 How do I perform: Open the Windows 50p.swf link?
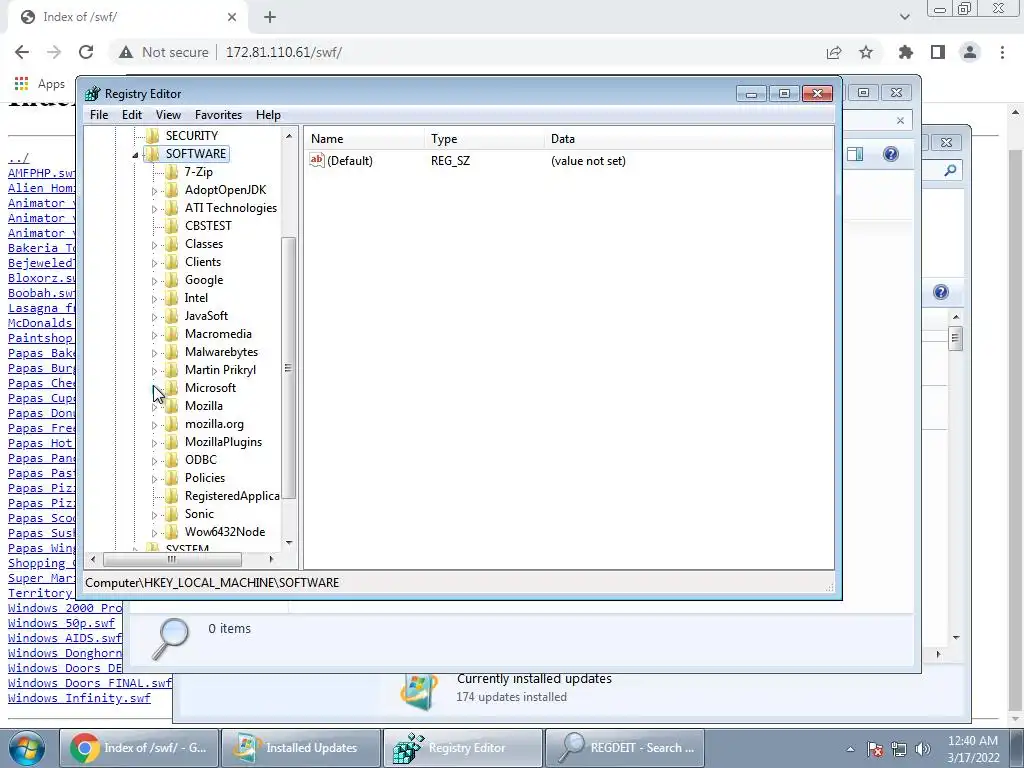tap(61, 623)
